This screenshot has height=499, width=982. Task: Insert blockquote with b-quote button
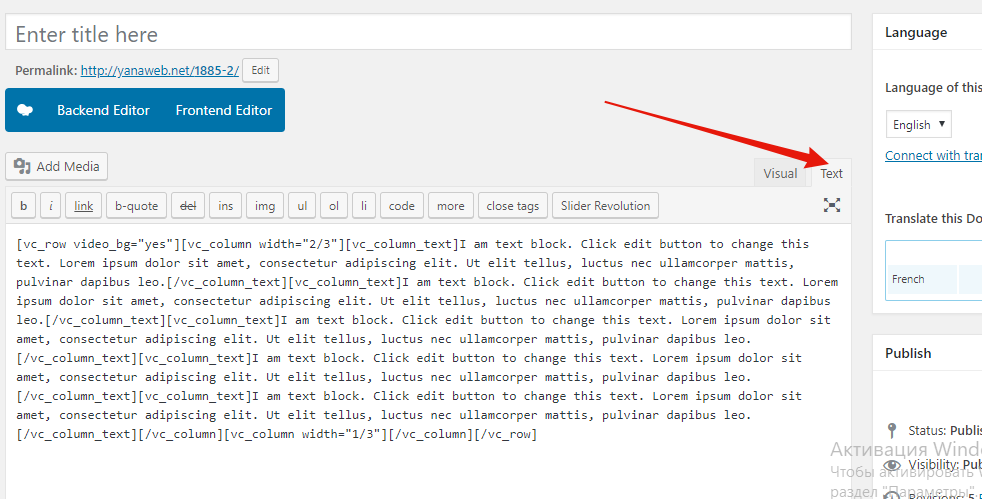(x=136, y=206)
